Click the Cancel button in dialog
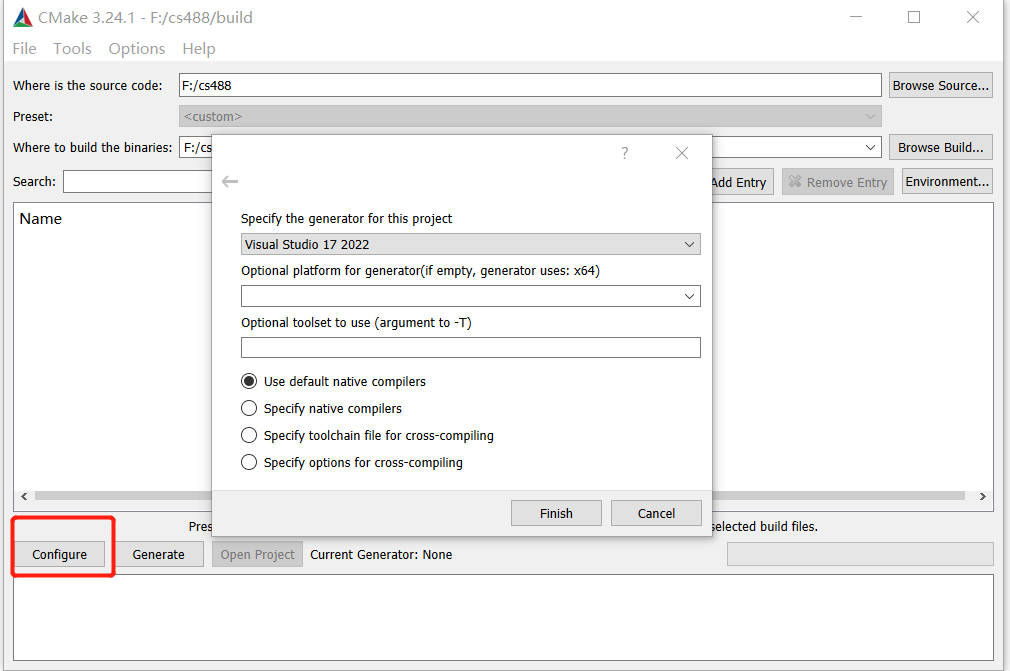 pyautogui.click(x=656, y=513)
